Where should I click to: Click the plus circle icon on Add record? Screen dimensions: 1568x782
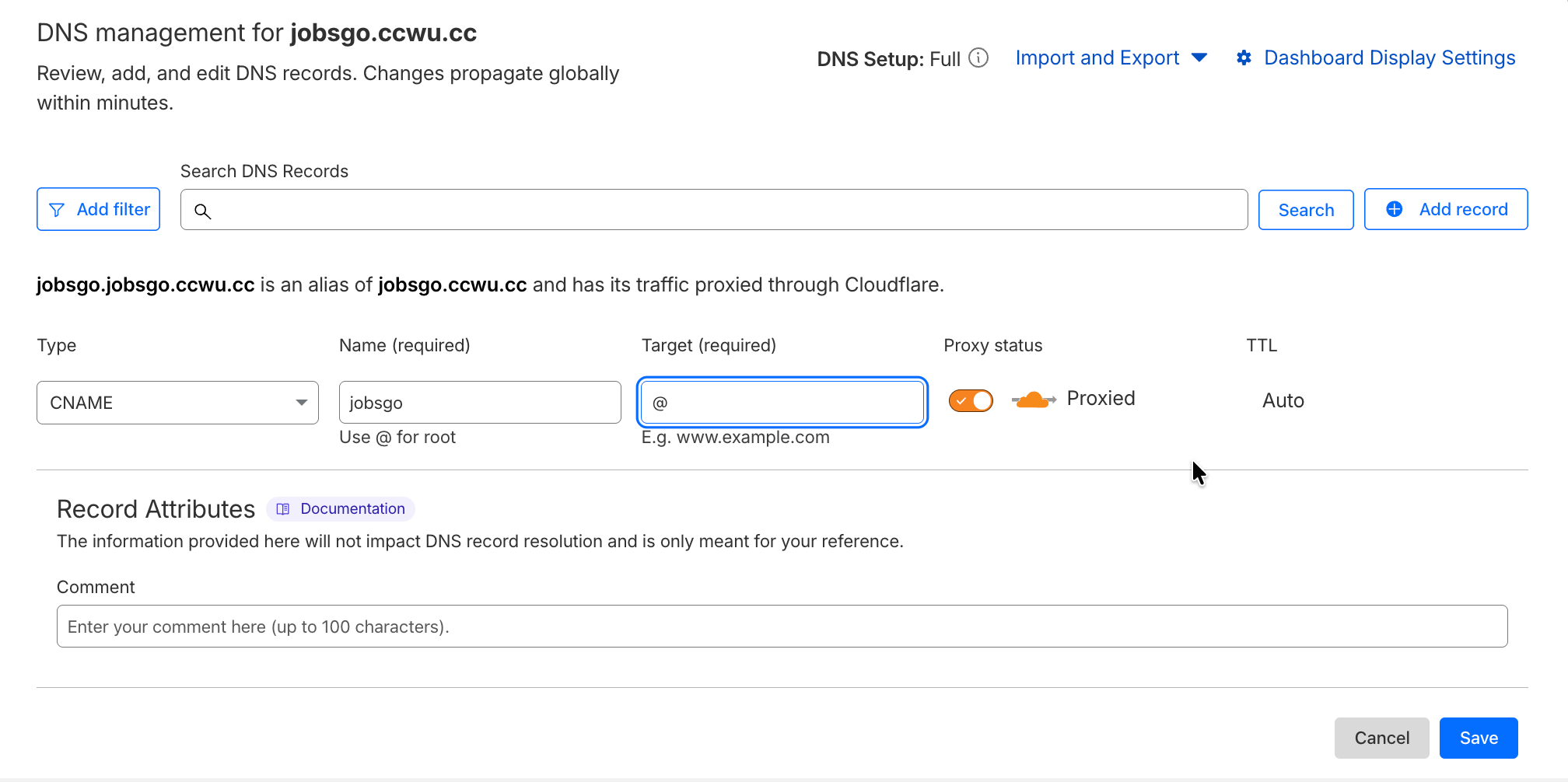(1395, 209)
